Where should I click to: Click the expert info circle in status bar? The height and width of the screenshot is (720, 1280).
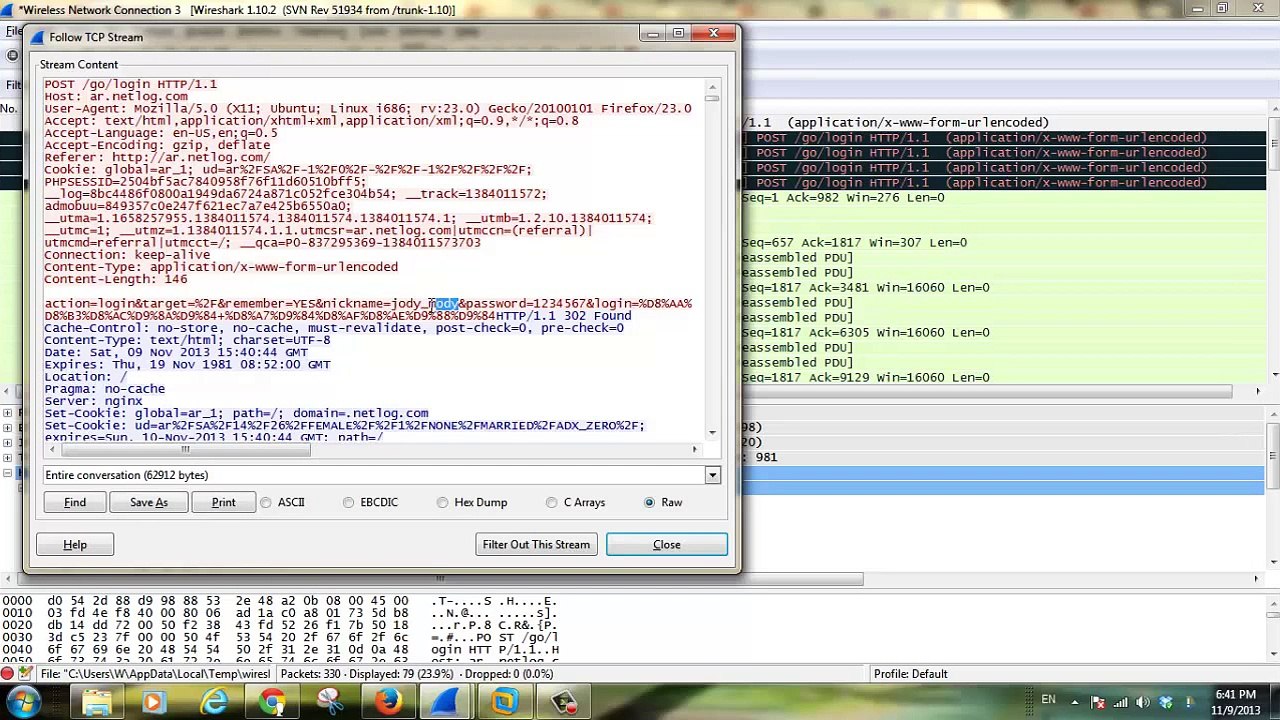click(7, 674)
